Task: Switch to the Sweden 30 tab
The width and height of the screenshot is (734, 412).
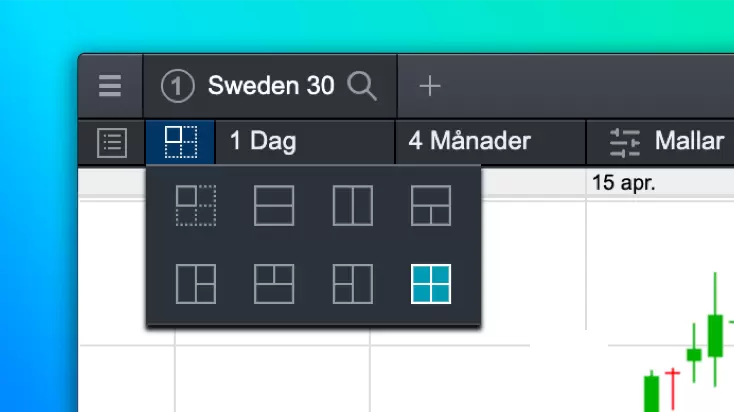Action: tap(270, 86)
